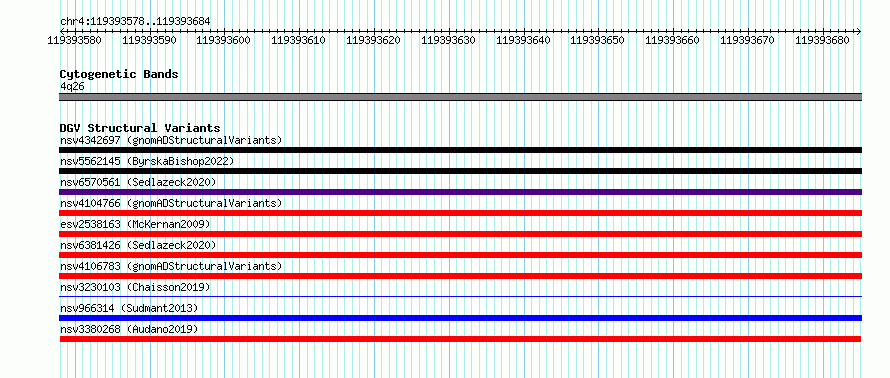Select variant label nsv4342697 (gnomADStructuralVariants)
The height and width of the screenshot is (378, 890).
(x=171, y=140)
